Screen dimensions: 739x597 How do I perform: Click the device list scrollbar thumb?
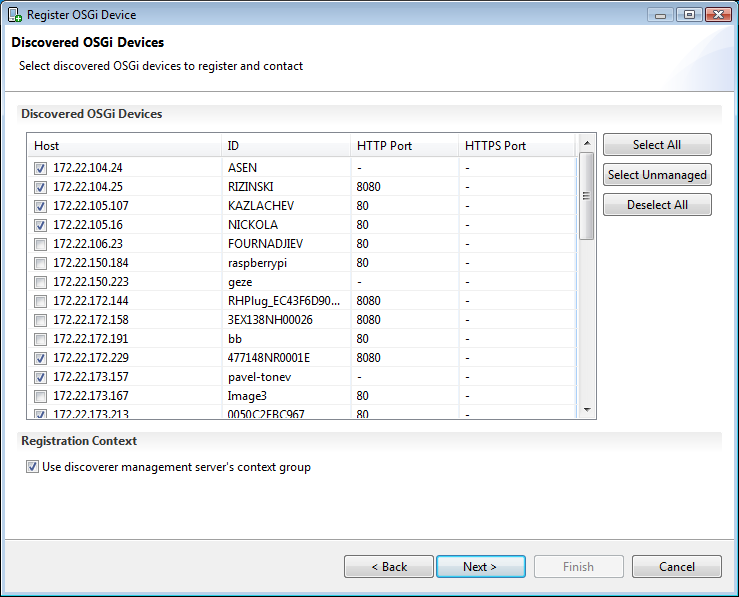coord(586,196)
